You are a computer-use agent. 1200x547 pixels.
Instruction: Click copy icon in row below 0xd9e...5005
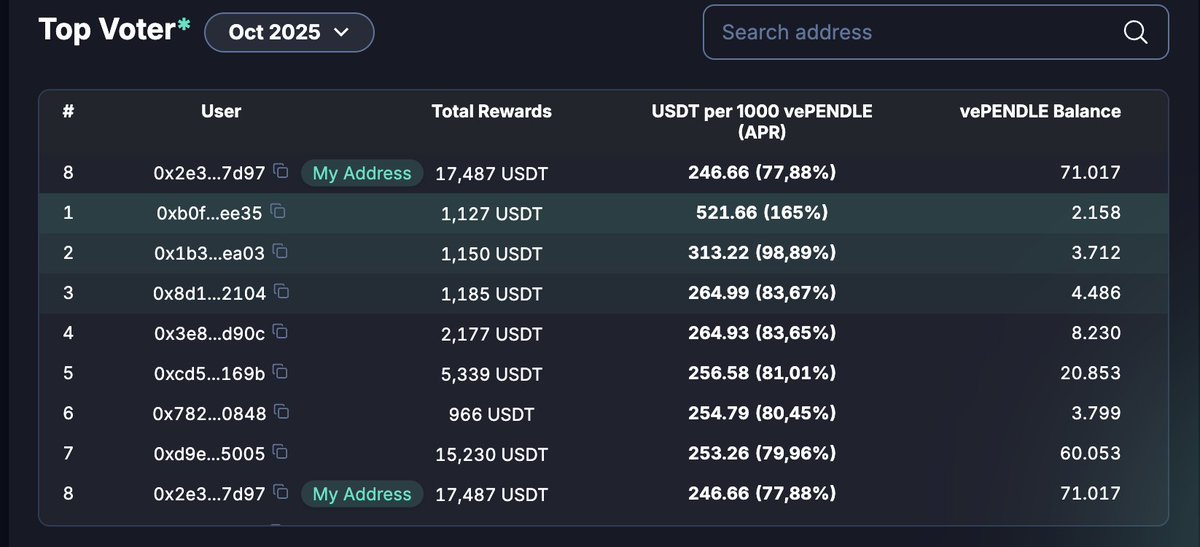[x=281, y=493]
